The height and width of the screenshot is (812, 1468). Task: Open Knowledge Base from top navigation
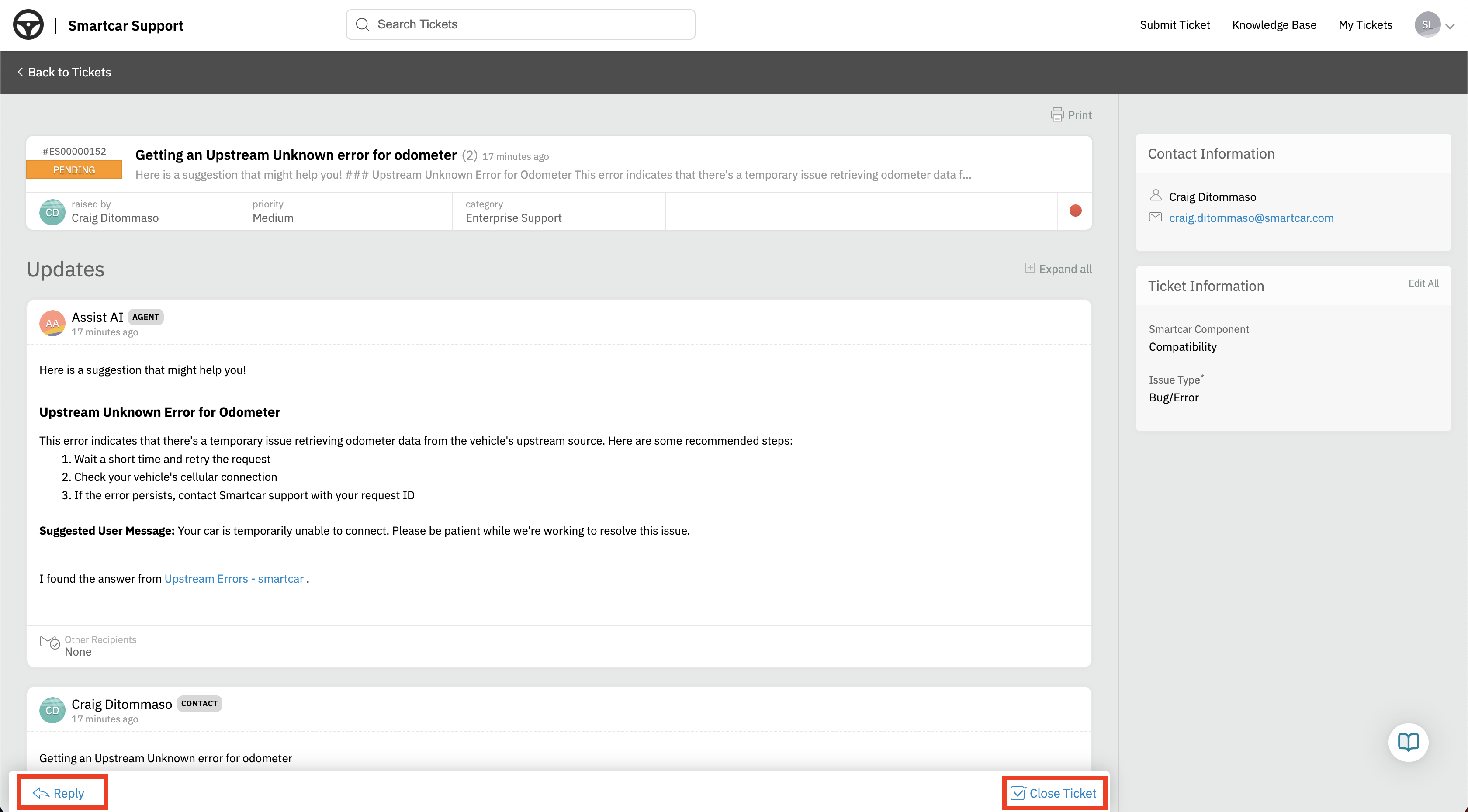click(x=1274, y=24)
